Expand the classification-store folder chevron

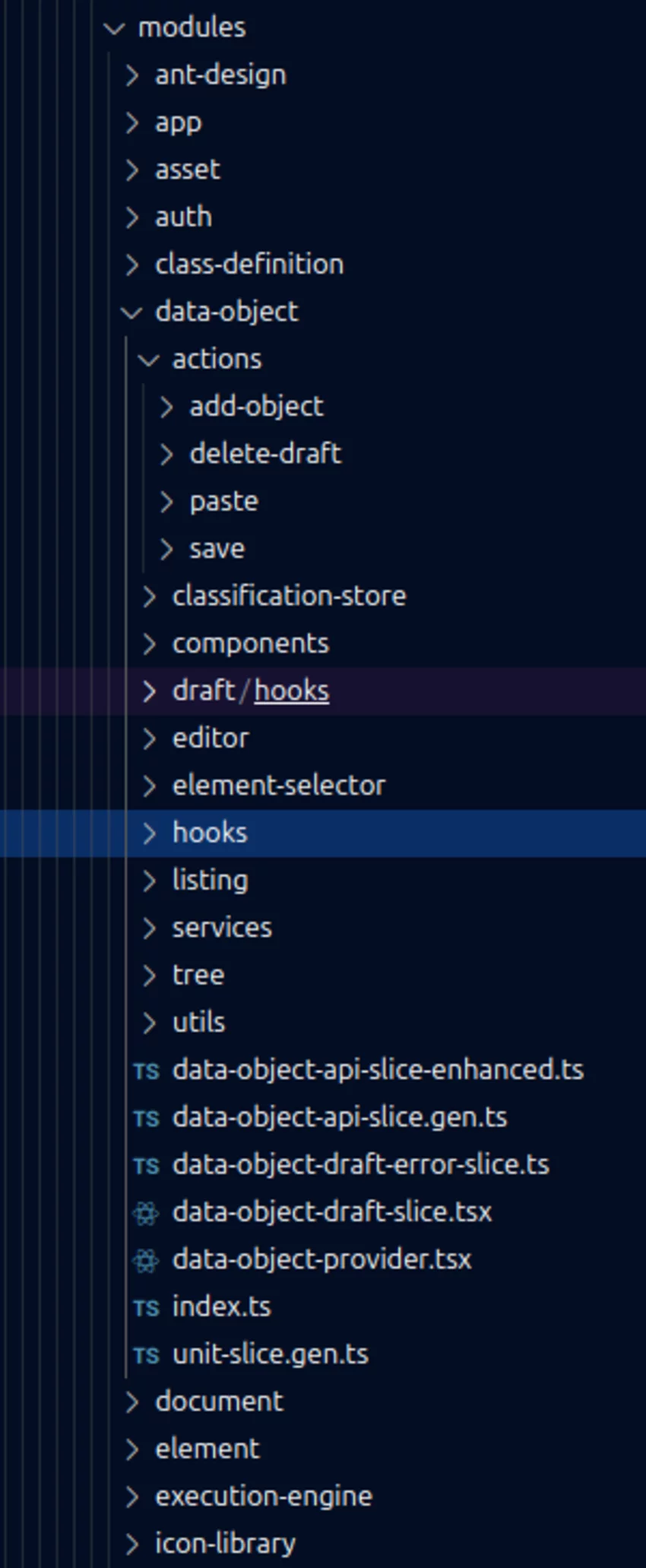pyautogui.click(x=149, y=596)
